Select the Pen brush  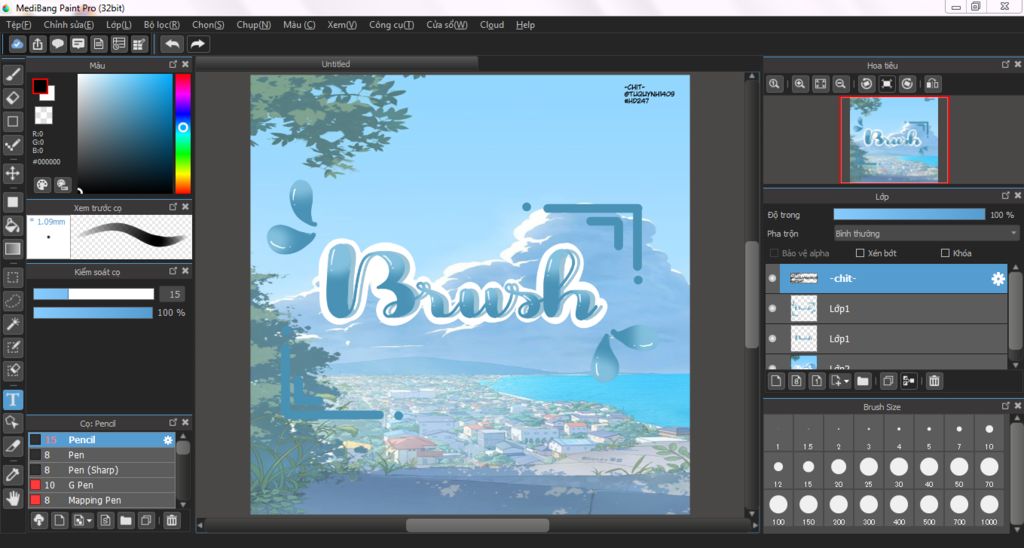click(x=102, y=455)
